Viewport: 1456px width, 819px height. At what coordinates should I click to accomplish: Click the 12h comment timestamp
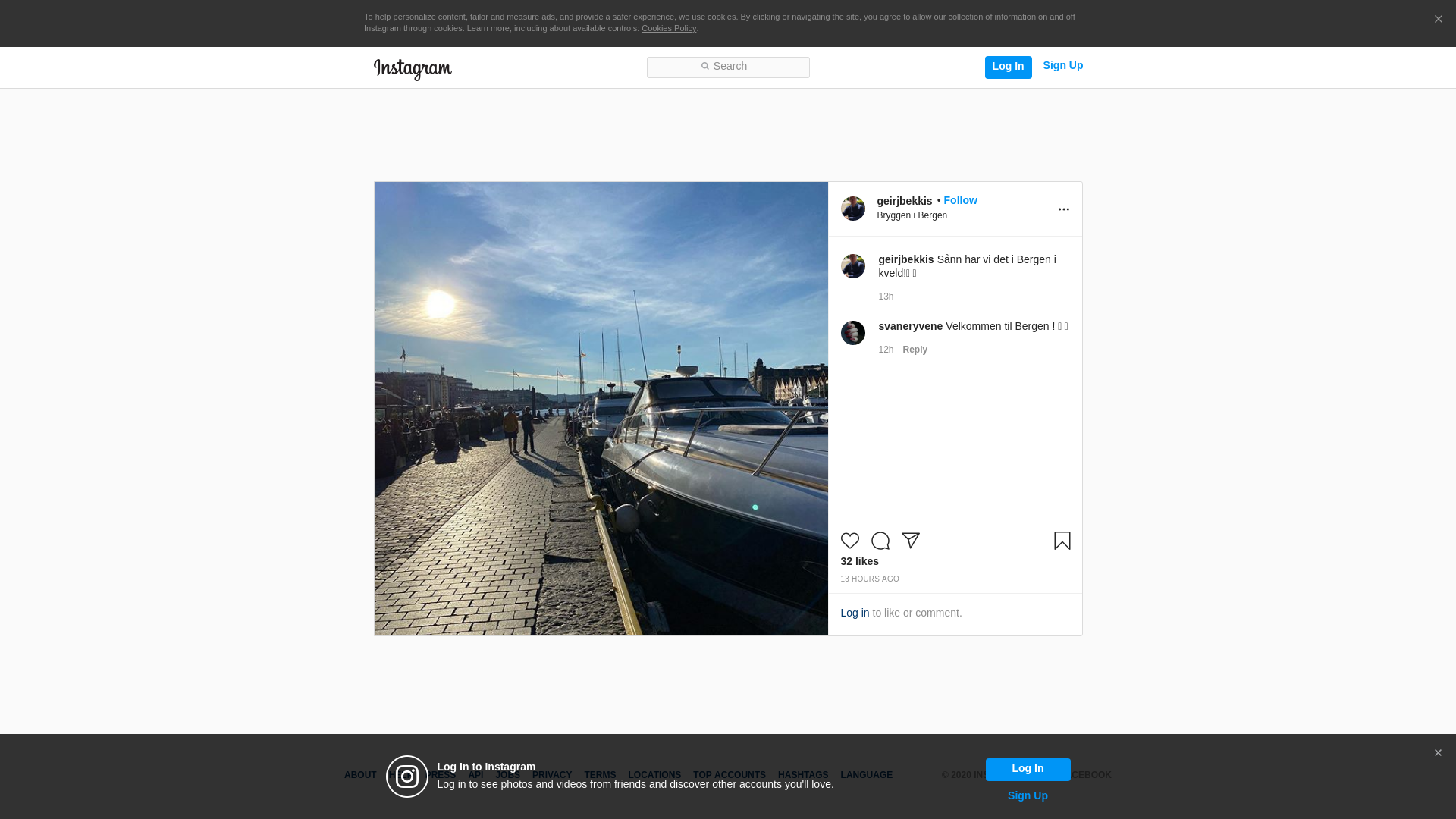(x=886, y=350)
